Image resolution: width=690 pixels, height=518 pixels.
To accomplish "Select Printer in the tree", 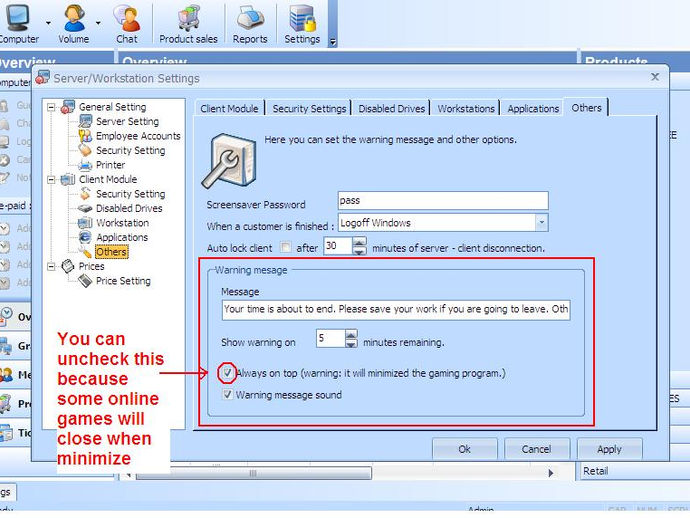I will click(x=110, y=165).
